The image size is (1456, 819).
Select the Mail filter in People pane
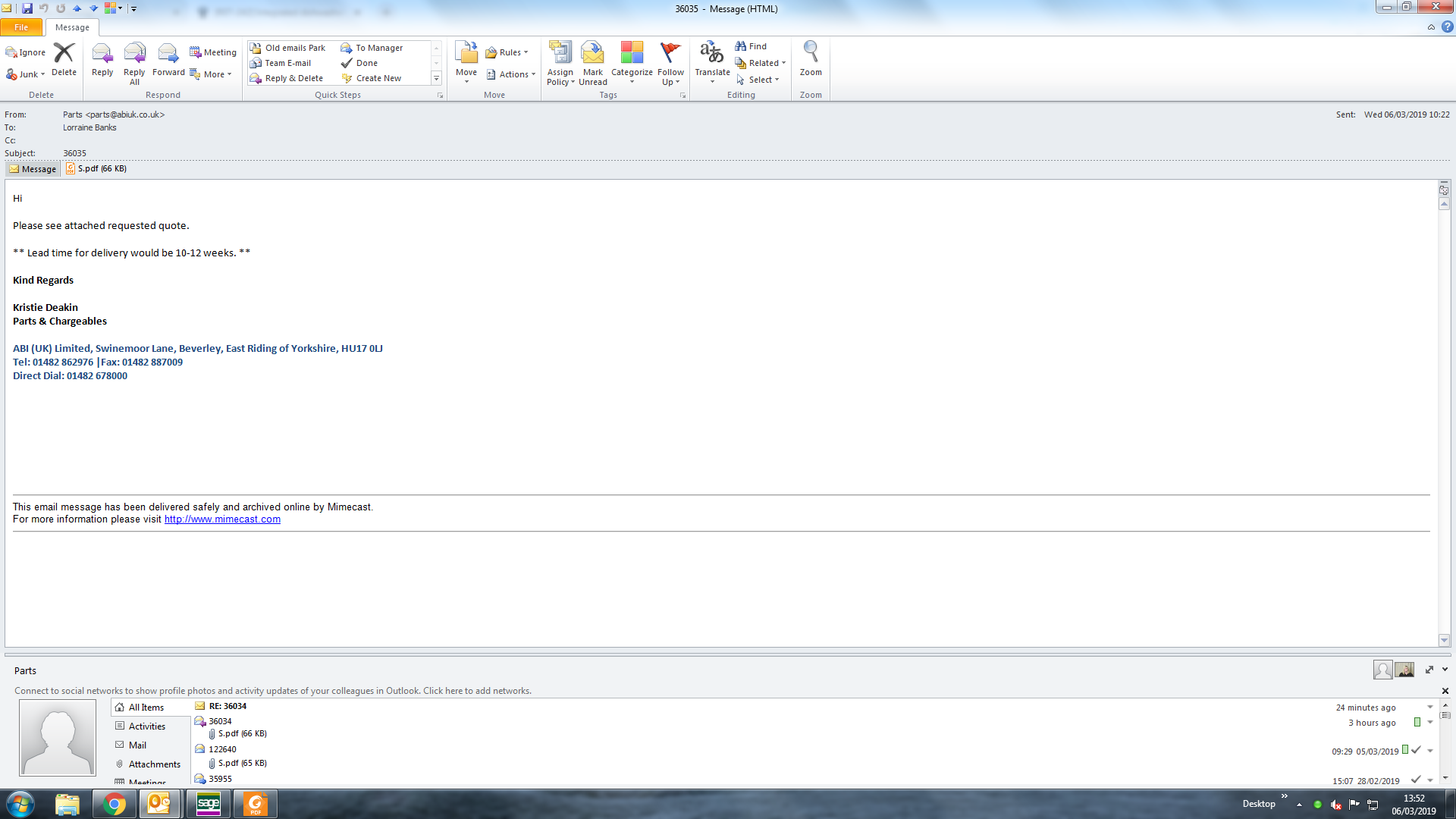(x=137, y=745)
